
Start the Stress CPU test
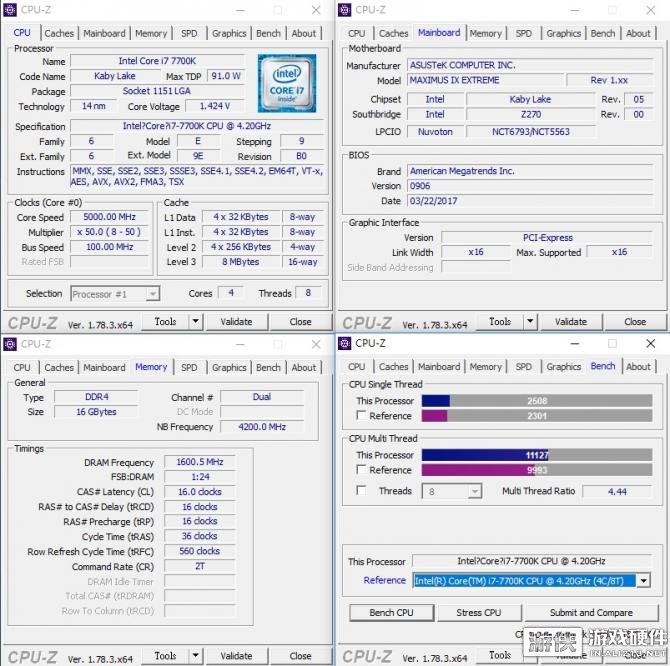[x=478, y=612]
